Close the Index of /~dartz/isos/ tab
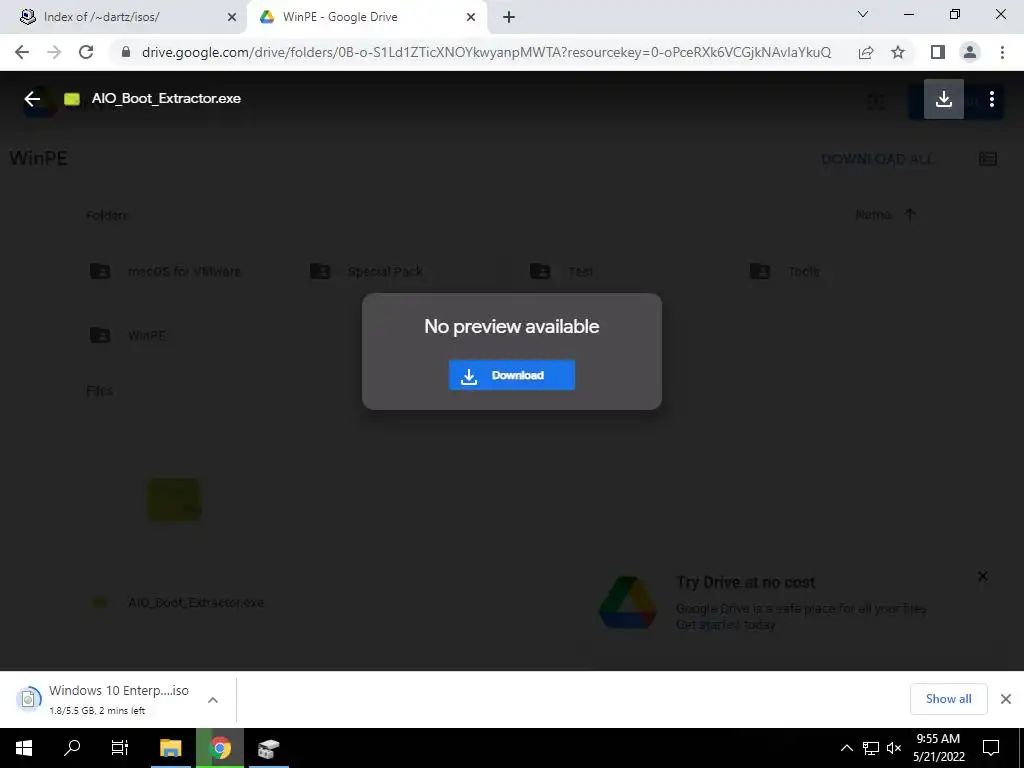The image size is (1024, 768). point(231,17)
